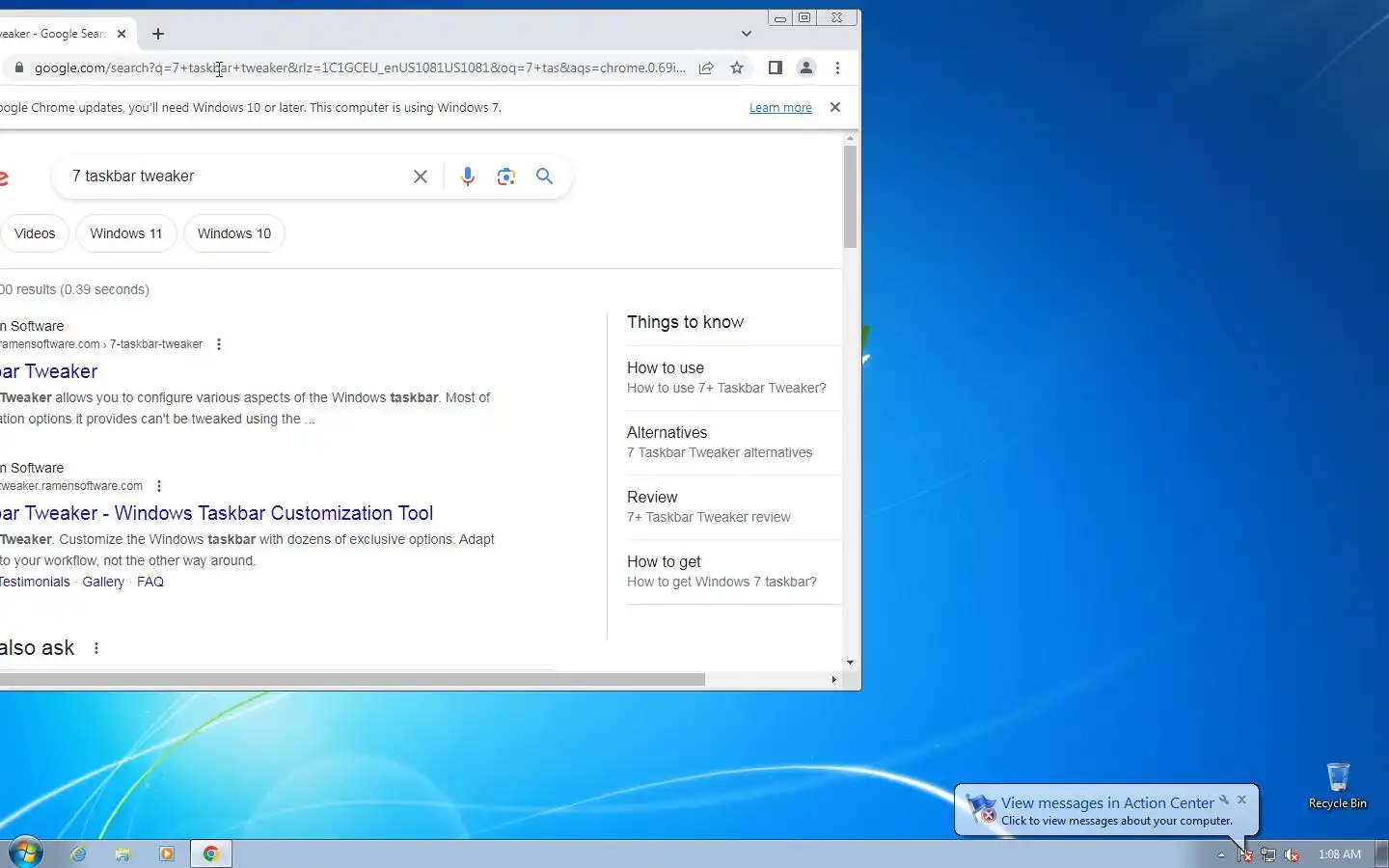Click the horizontal scroll right arrow
The image size is (1389, 868).
pos(834,679)
